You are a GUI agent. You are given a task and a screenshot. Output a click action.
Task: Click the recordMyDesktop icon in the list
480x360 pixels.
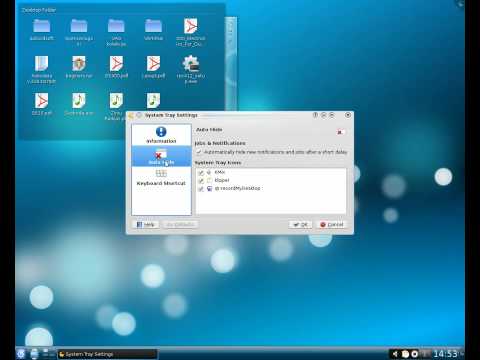[209, 188]
